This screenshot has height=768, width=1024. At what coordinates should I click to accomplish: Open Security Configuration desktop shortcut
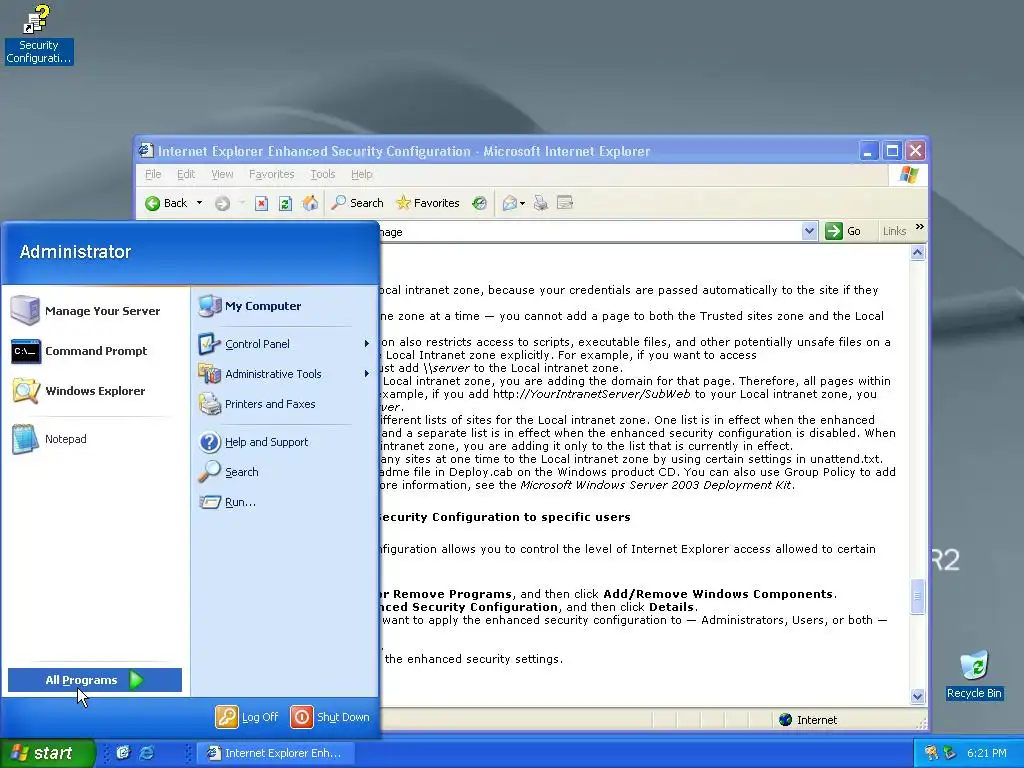(x=39, y=34)
